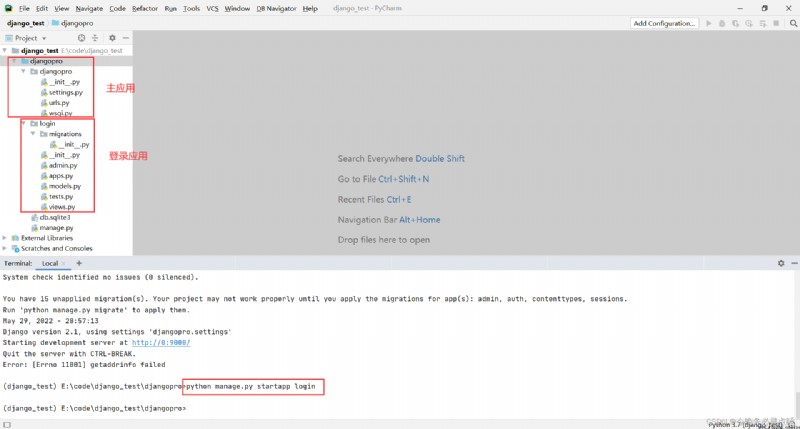Click the Locate/Scroll from Source icon
The width and height of the screenshot is (800, 429).
[81, 38]
